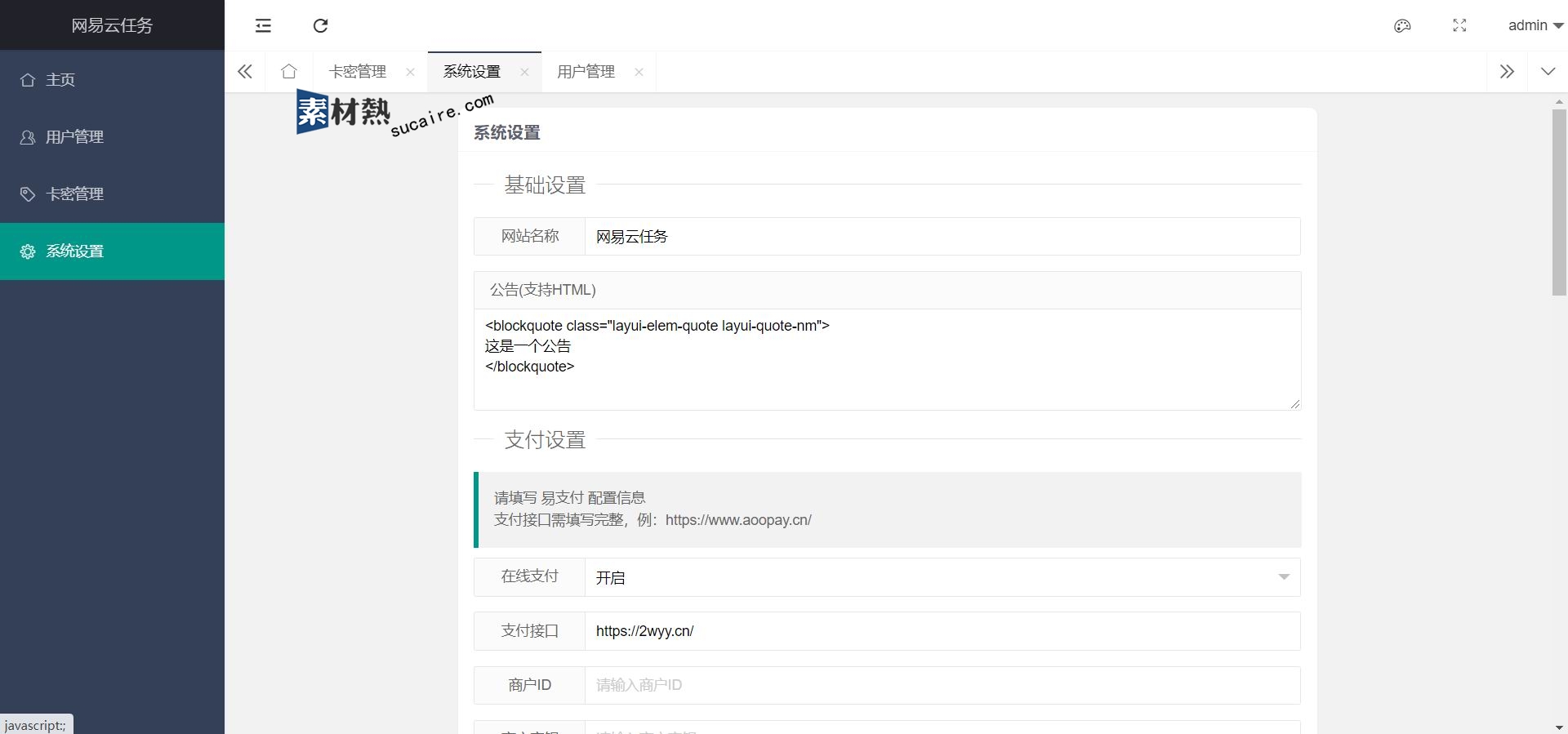Click the 支付设置 section heading
1568x734 pixels.
pos(545,440)
